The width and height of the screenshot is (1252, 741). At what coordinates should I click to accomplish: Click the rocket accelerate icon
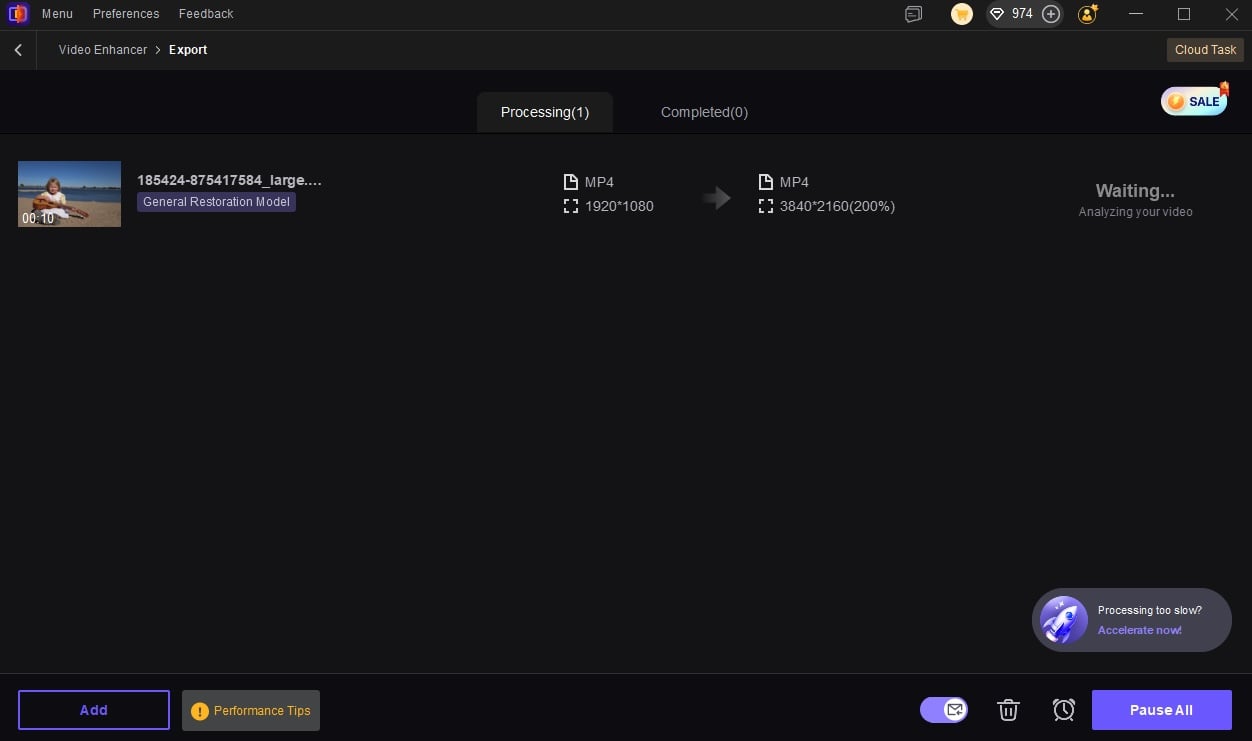(x=1063, y=620)
